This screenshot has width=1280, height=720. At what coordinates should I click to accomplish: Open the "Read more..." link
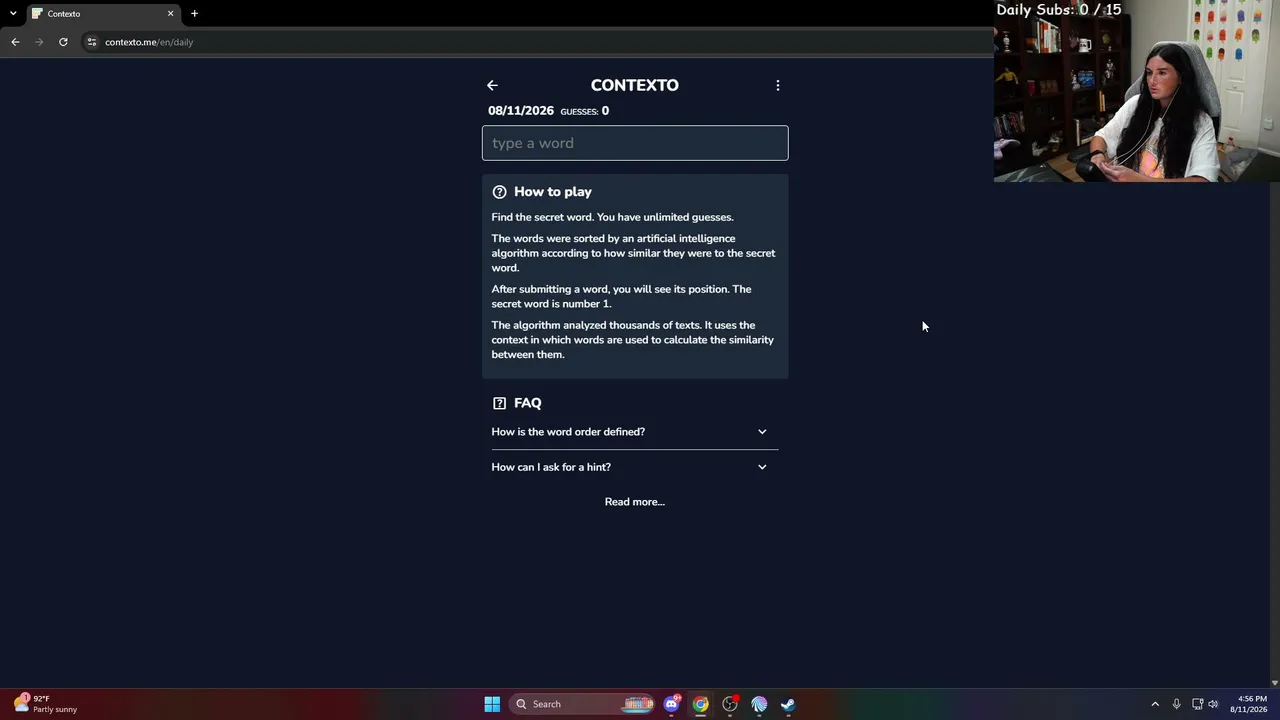point(635,502)
